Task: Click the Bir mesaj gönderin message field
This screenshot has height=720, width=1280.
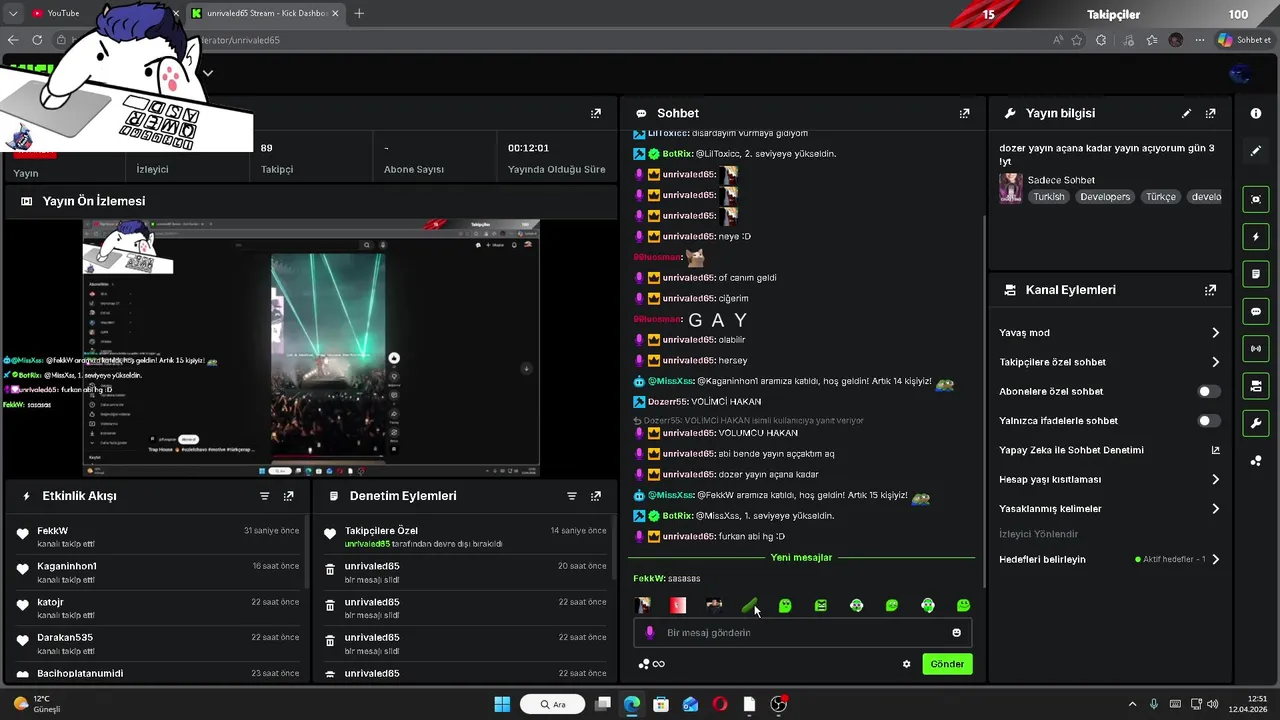Action: coord(802,633)
